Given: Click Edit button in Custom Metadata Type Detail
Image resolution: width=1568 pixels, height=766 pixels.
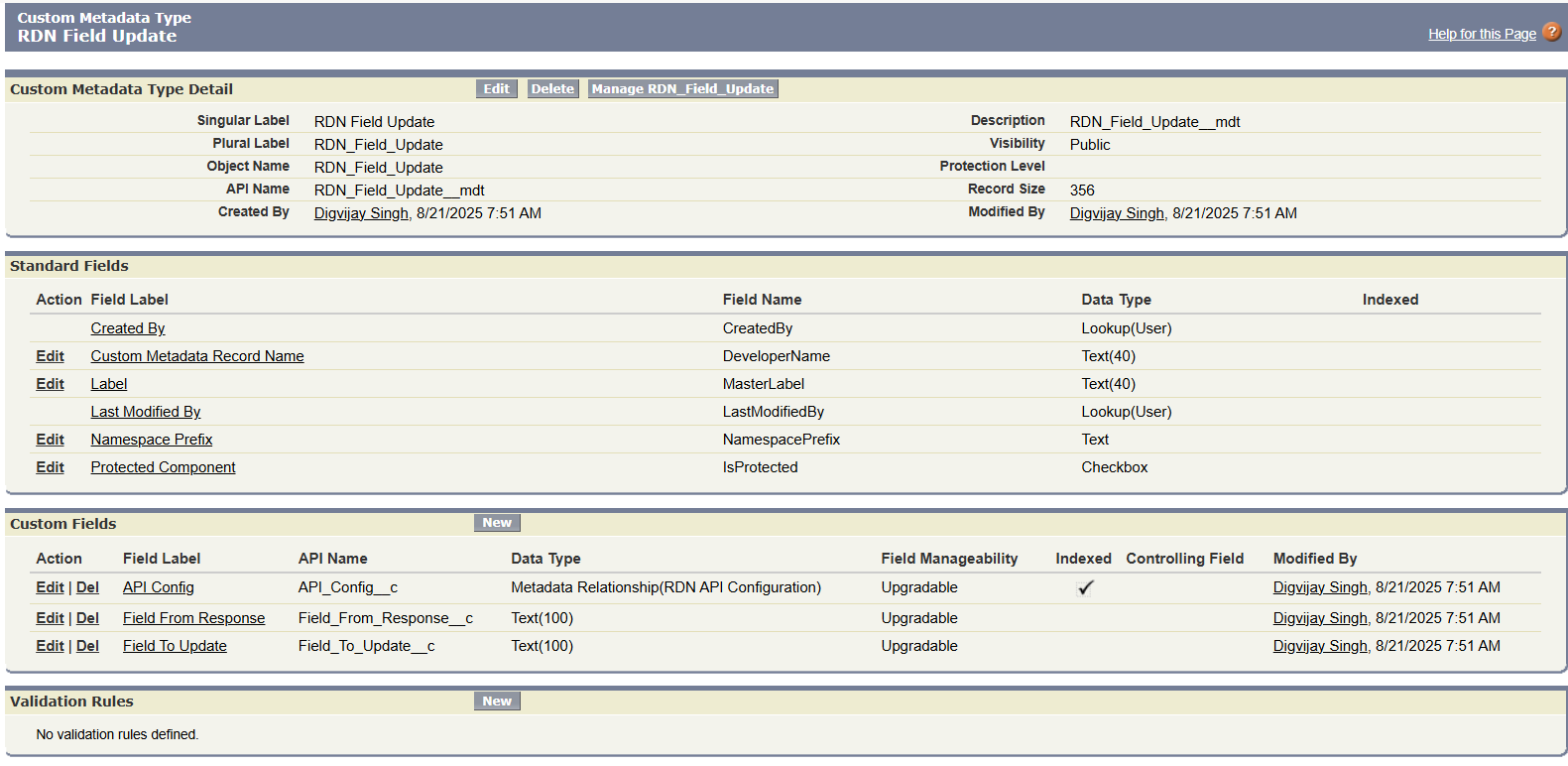Looking at the screenshot, I should 496,89.
